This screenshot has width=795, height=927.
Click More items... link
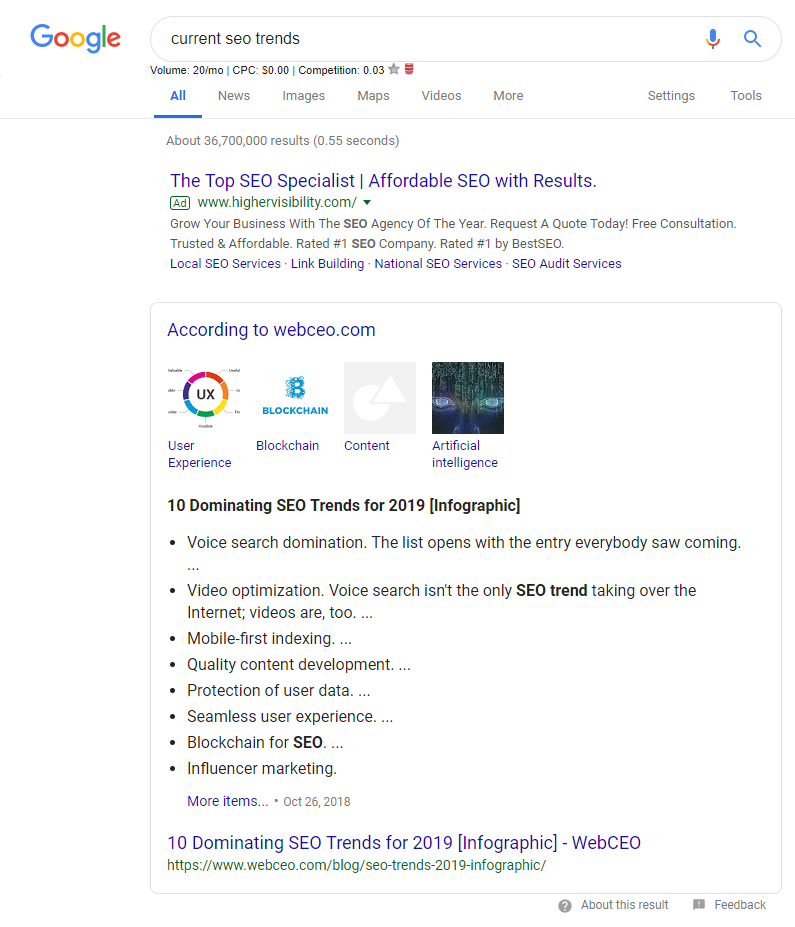click(228, 801)
